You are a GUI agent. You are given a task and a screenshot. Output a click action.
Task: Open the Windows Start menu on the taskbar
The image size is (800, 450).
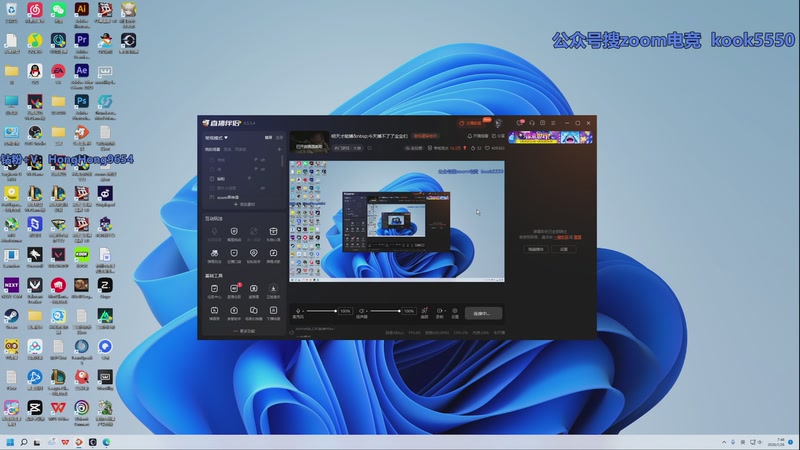[x=10, y=441]
